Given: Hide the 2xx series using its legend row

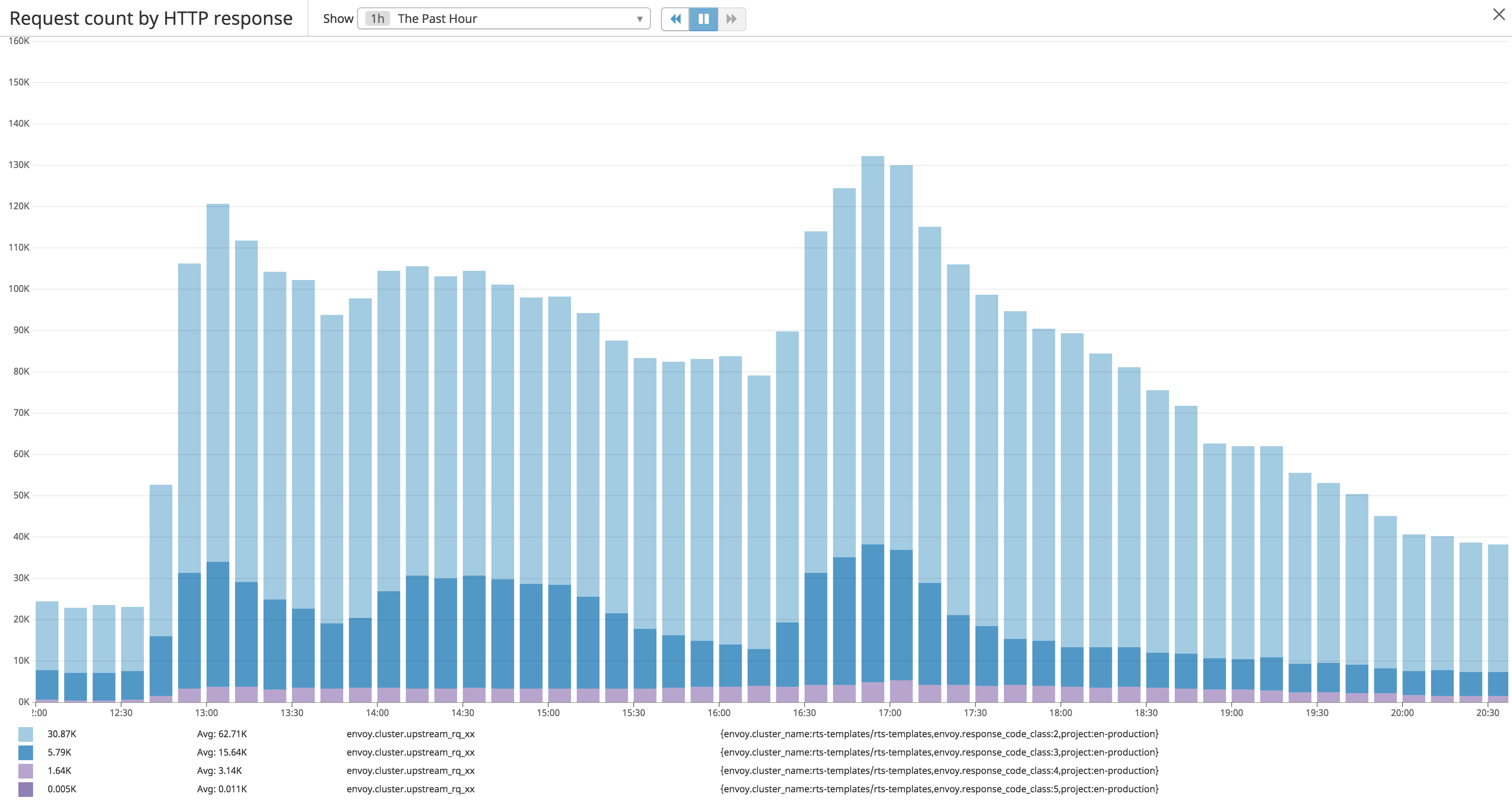Looking at the screenshot, I should 62,733.
